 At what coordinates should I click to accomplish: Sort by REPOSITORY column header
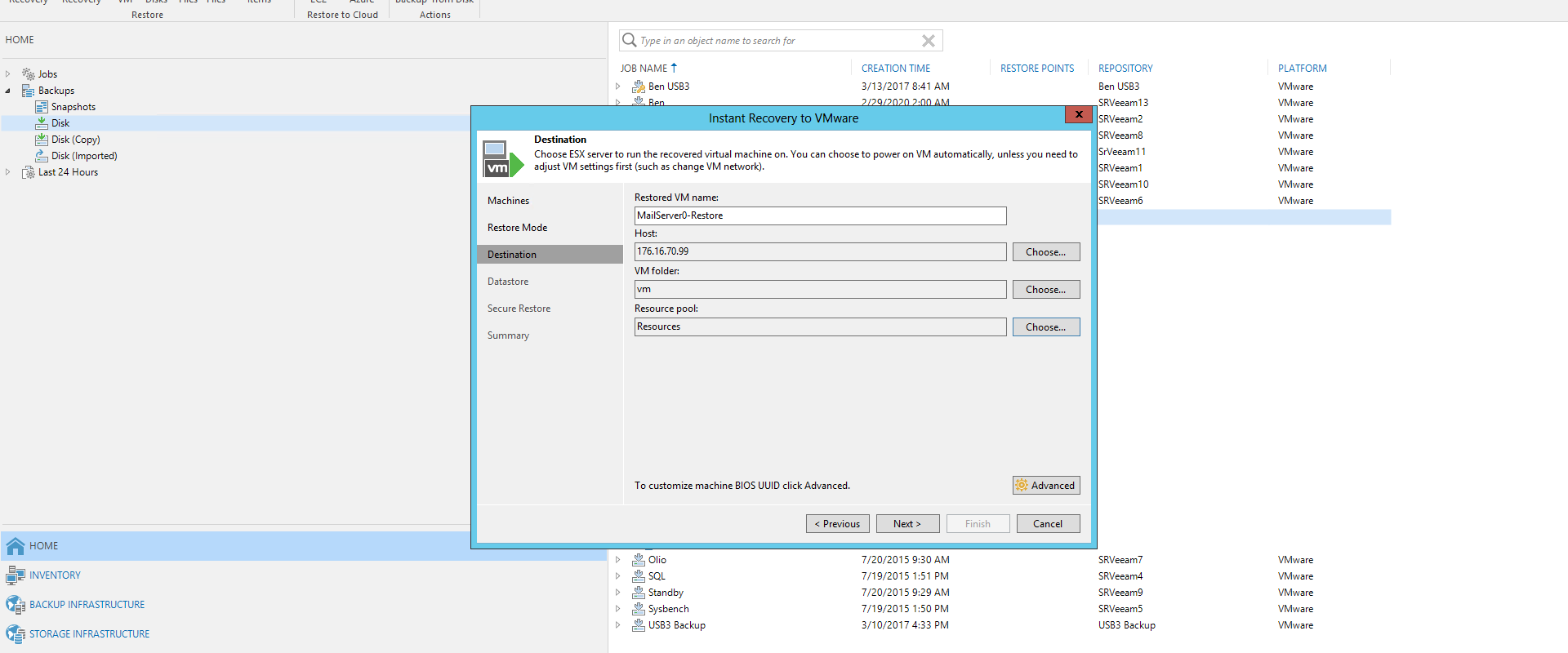[x=1125, y=69]
